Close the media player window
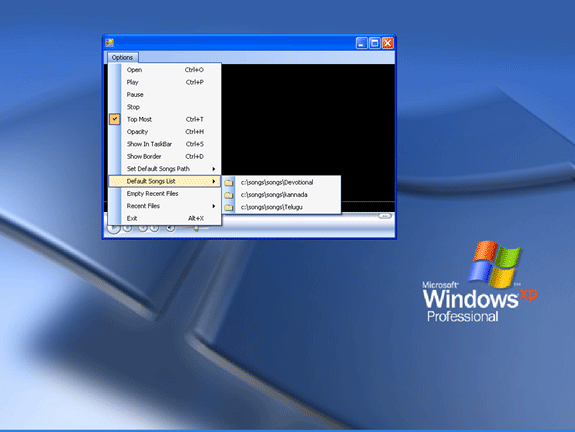Screen dimensions: 575x432 tap(388, 43)
